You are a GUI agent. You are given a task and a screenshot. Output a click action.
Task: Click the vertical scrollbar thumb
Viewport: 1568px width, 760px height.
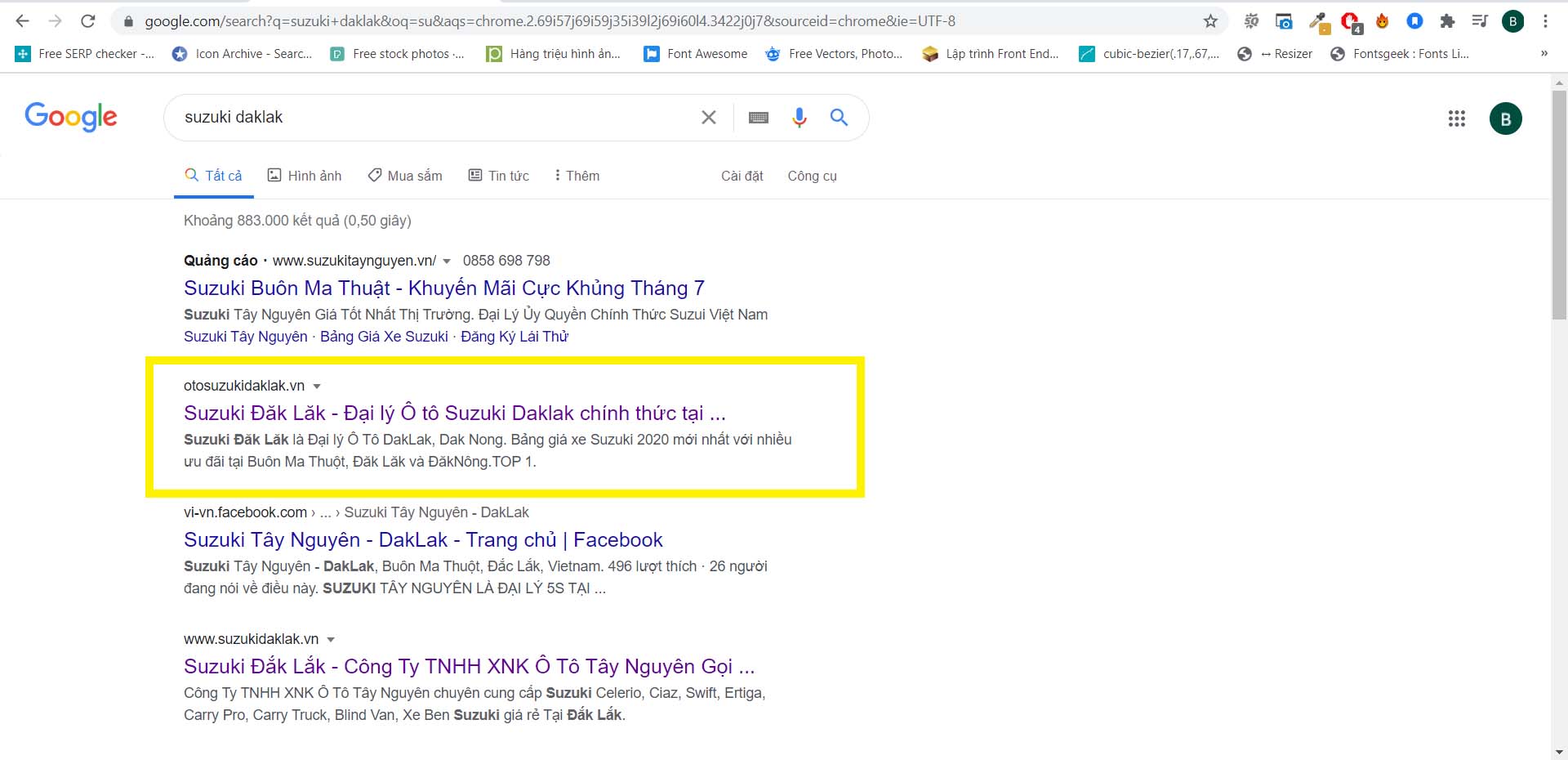click(x=1559, y=204)
